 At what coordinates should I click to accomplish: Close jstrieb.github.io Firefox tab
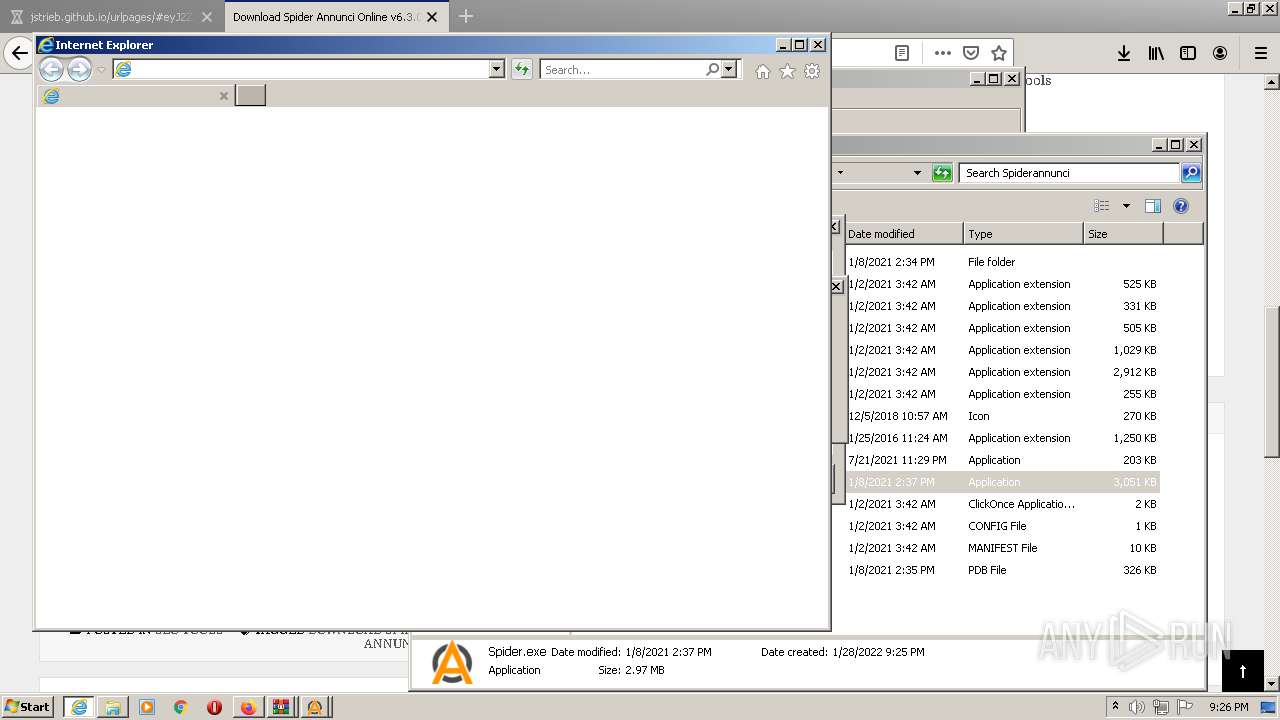[207, 17]
